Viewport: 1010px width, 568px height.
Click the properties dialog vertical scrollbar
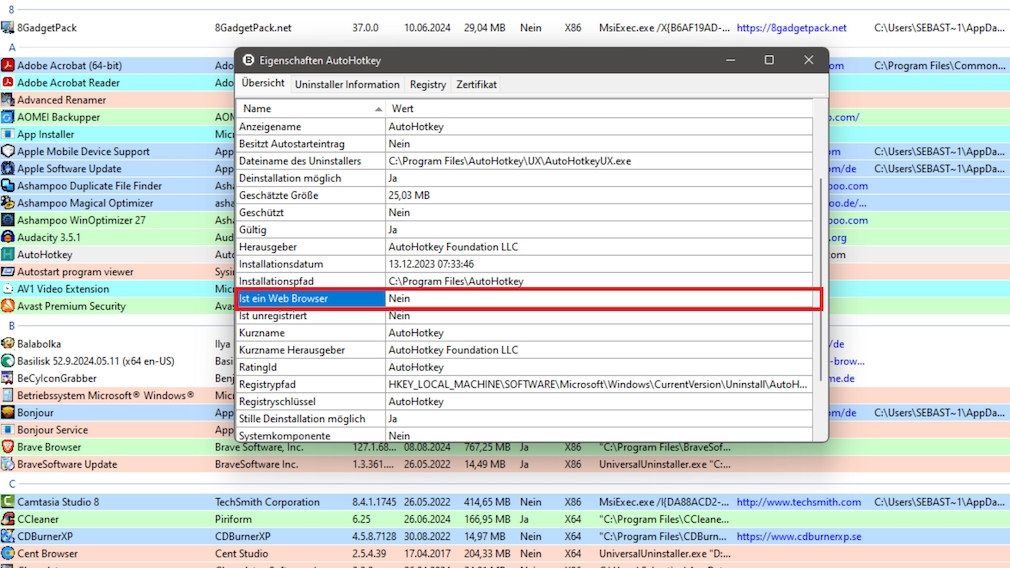coord(821,280)
